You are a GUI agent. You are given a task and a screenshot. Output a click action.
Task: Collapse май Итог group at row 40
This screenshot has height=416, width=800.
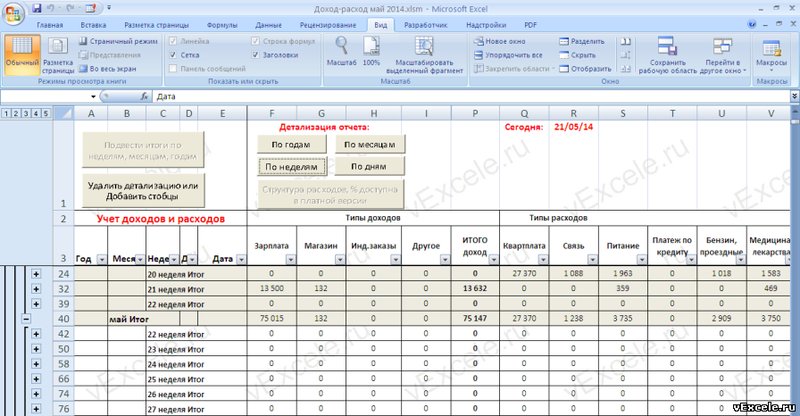point(26,319)
